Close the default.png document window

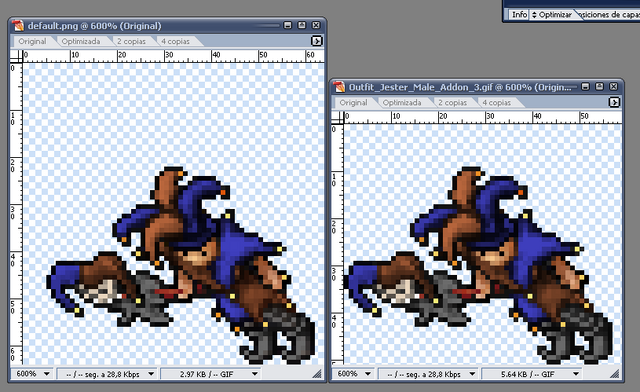316,25
